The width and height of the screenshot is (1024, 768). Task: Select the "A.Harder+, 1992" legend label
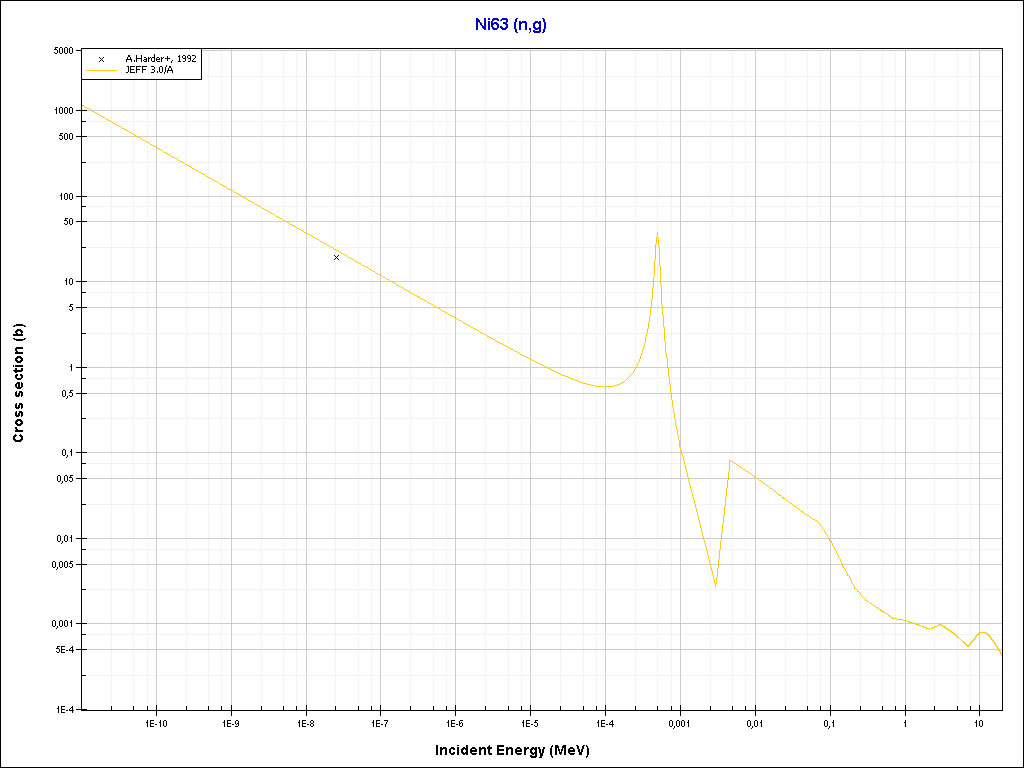click(160, 59)
